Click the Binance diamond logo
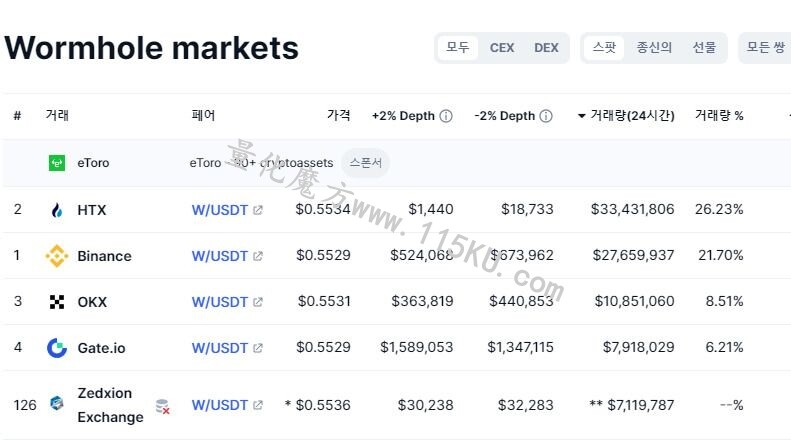This screenshot has width=791, height=440. tap(57, 256)
